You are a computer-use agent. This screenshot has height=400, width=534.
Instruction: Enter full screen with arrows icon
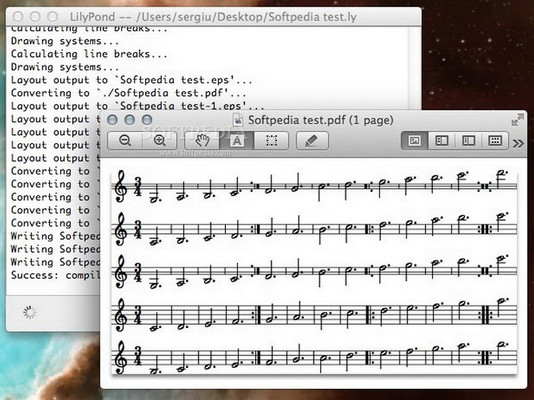click(517, 121)
